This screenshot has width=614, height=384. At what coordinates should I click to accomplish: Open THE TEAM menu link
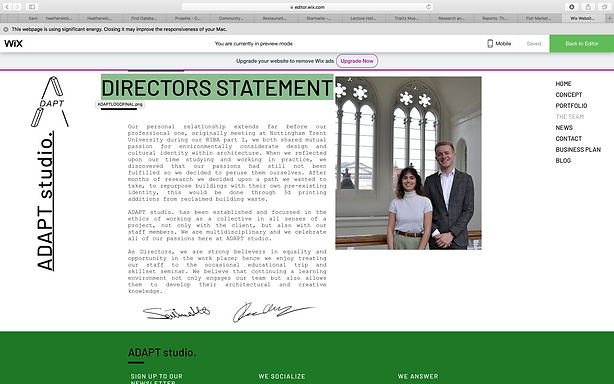click(x=570, y=117)
